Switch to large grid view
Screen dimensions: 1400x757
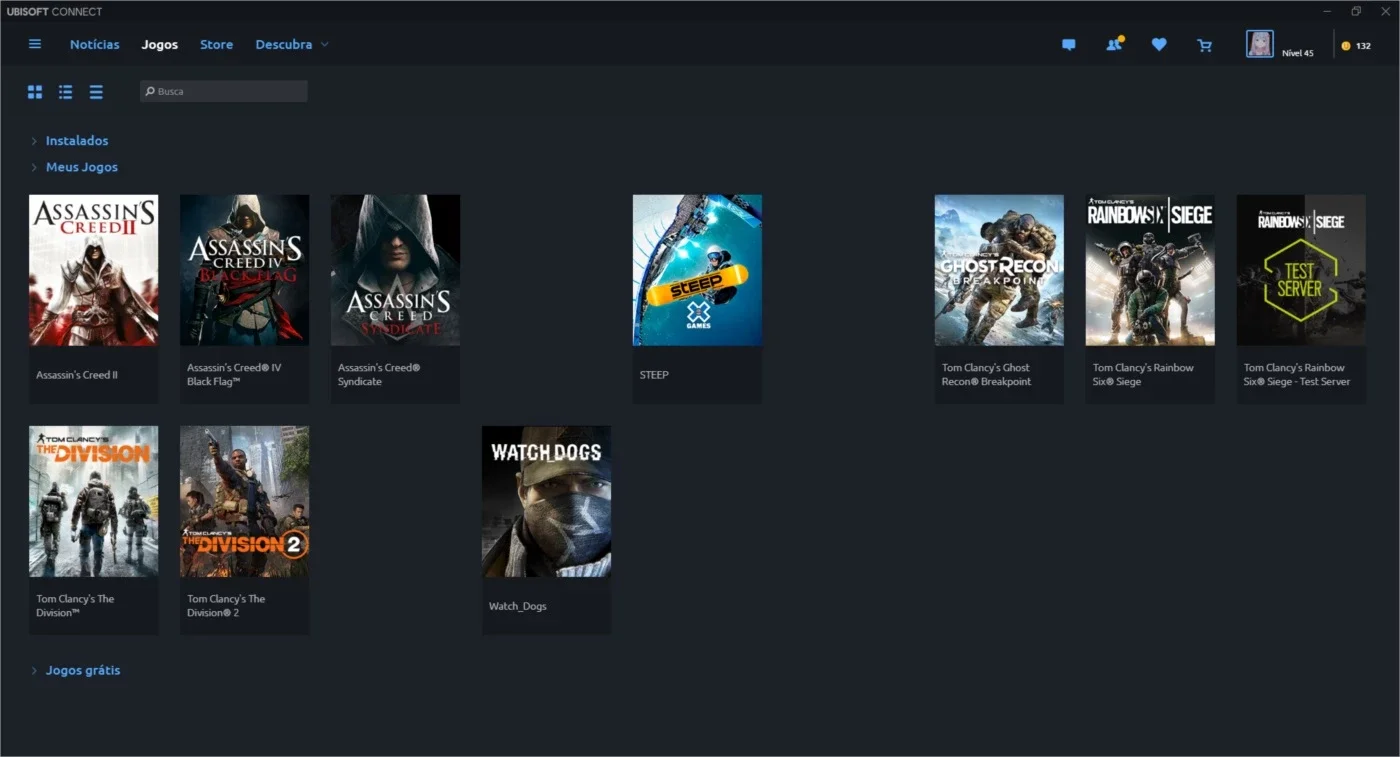click(x=35, y=92)
